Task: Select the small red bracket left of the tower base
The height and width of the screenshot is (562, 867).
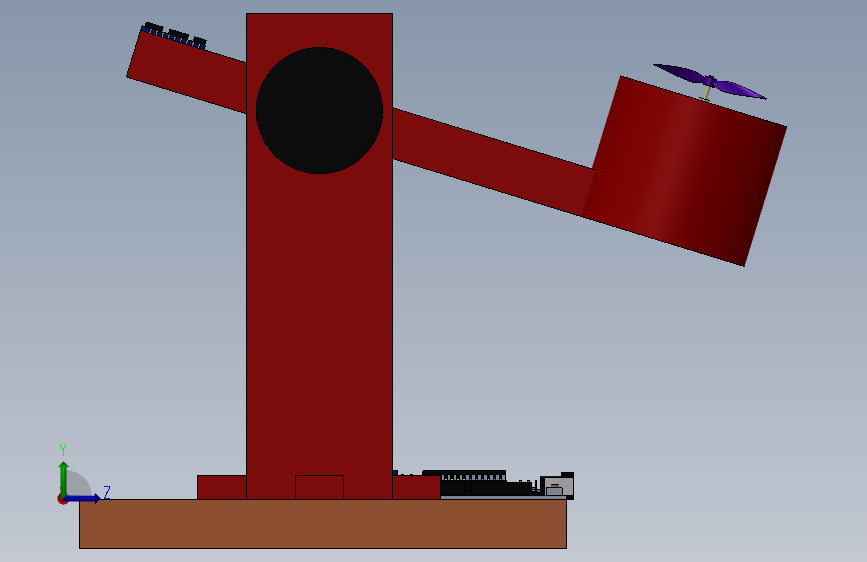Action: click(x=222, y=487)
